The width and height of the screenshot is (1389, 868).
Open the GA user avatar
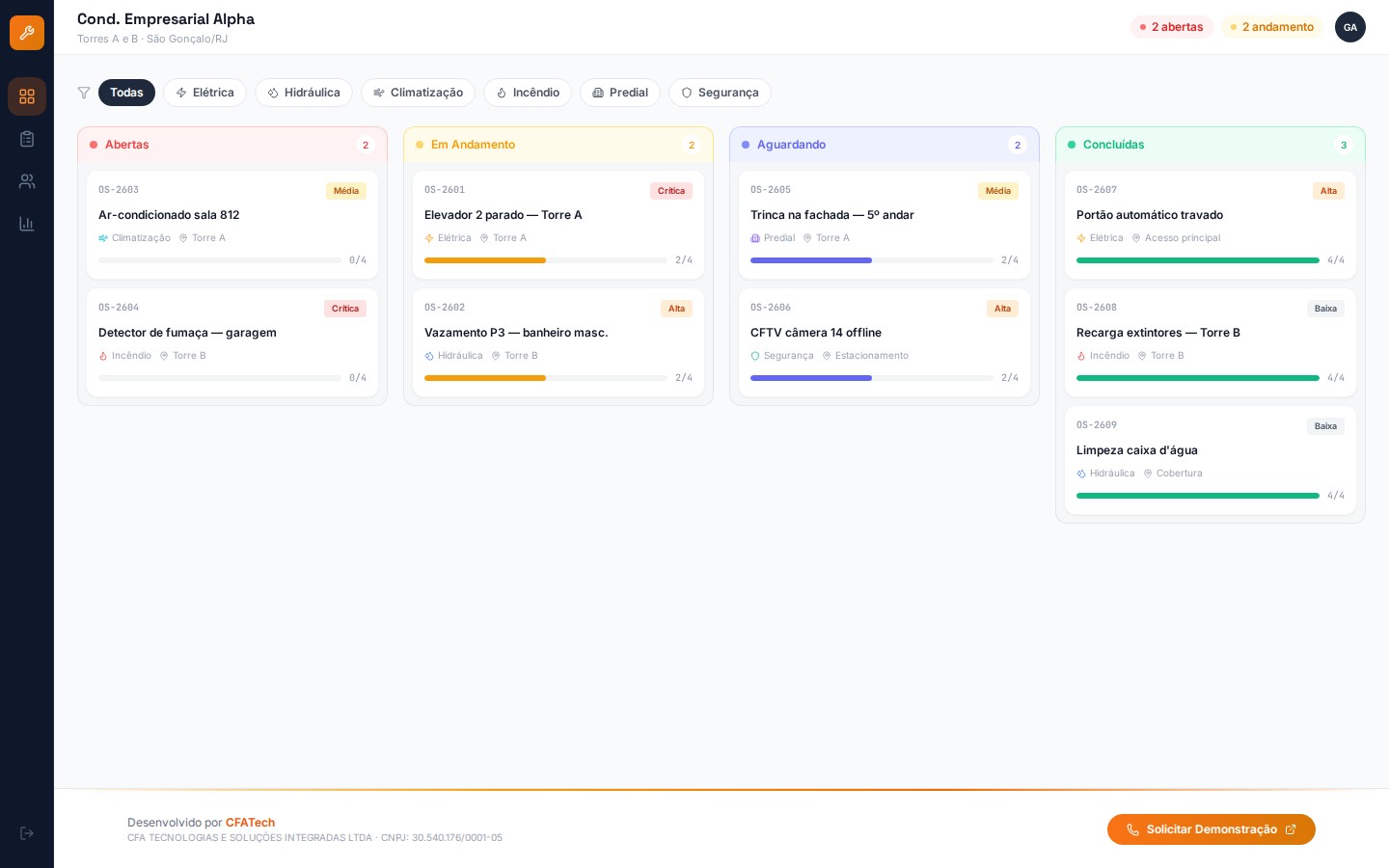(1349, 27)
